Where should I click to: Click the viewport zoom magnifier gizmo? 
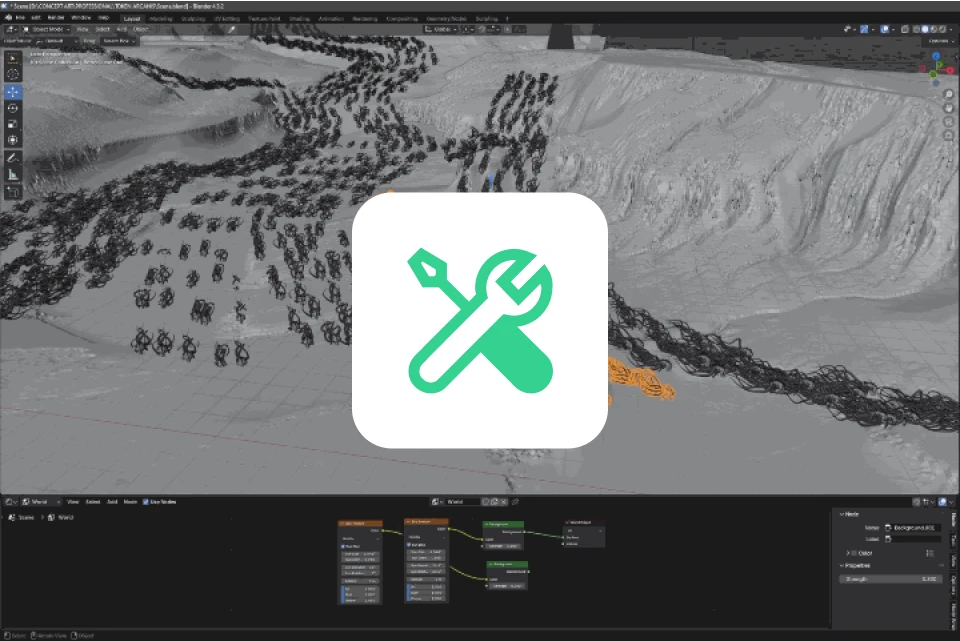coord(949,94)
